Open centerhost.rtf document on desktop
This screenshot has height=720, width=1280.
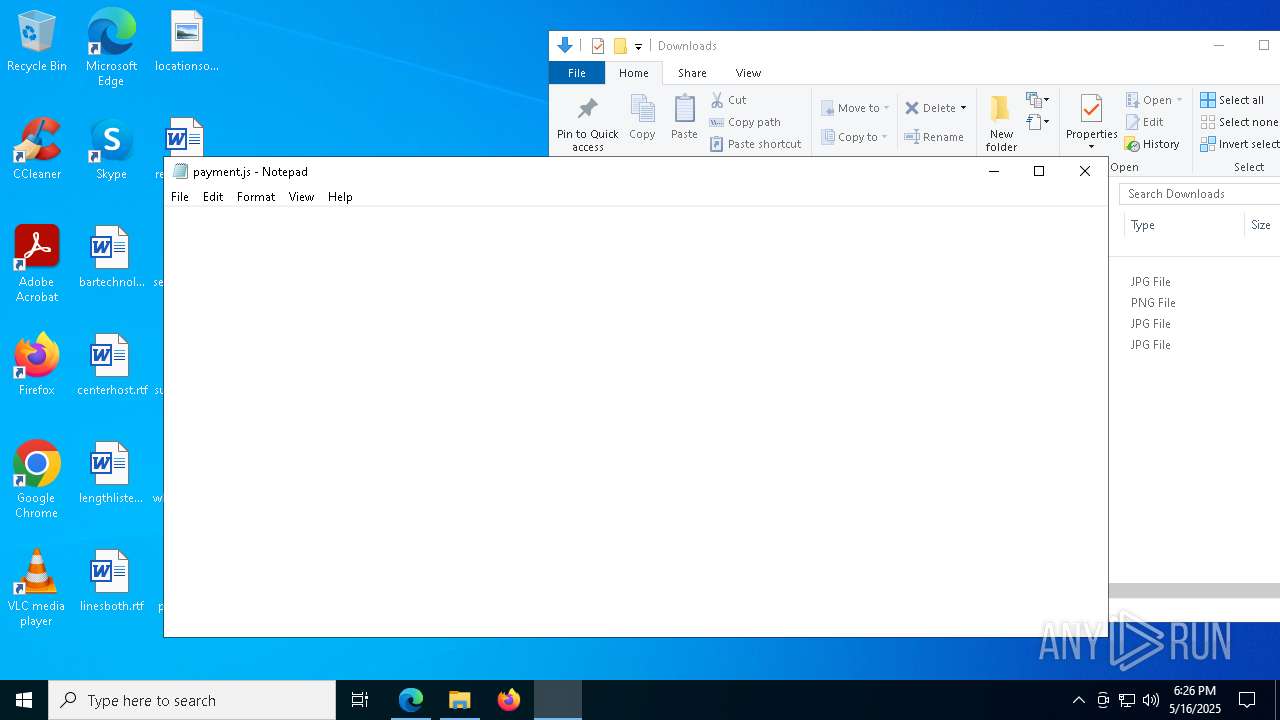pyautogui.click(x=111, y=365)
